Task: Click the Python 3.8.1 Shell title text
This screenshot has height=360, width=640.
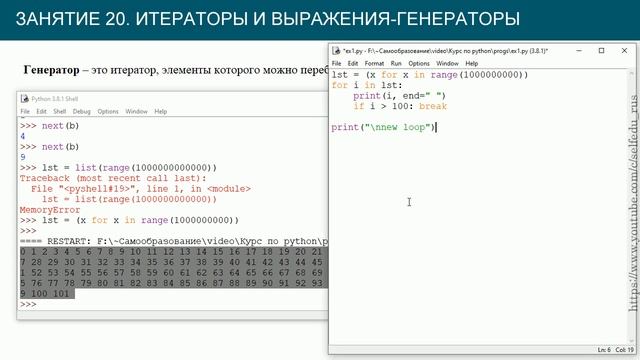Action: [x=54, y=99]
